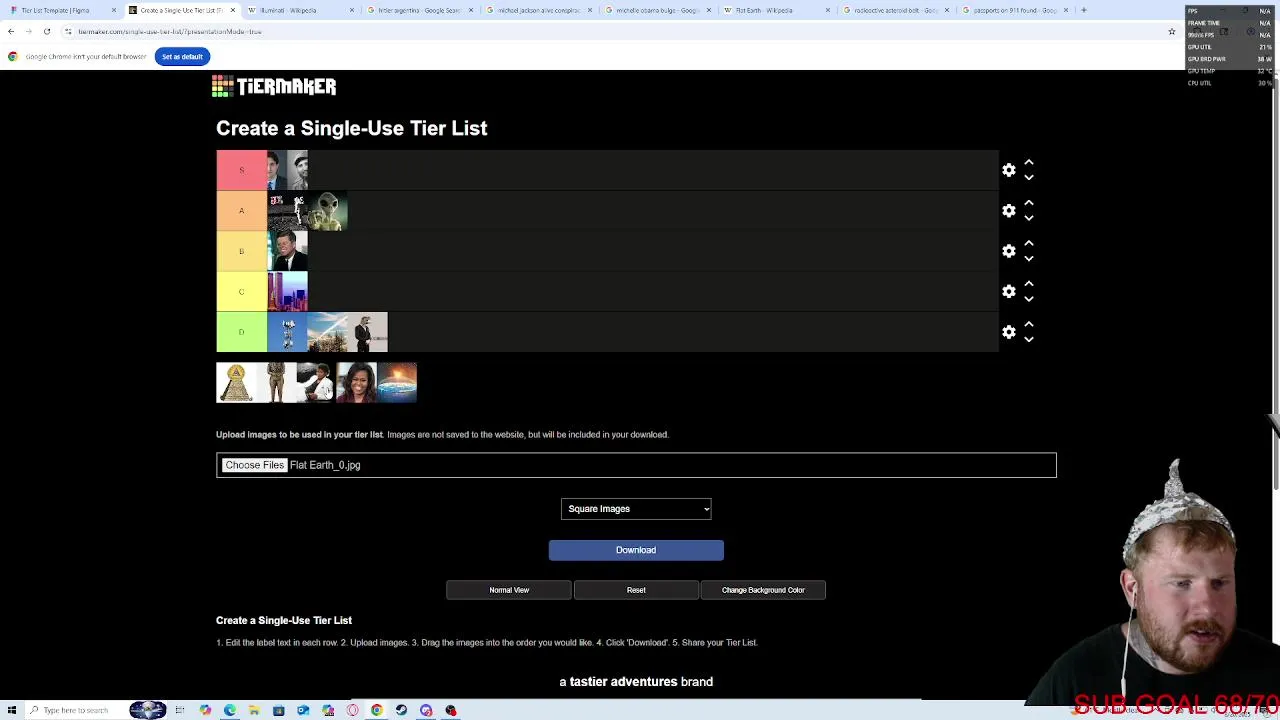Open Google Chrome from taskbar
Viewport: 1280px width, 720px height.
(377, 710)
